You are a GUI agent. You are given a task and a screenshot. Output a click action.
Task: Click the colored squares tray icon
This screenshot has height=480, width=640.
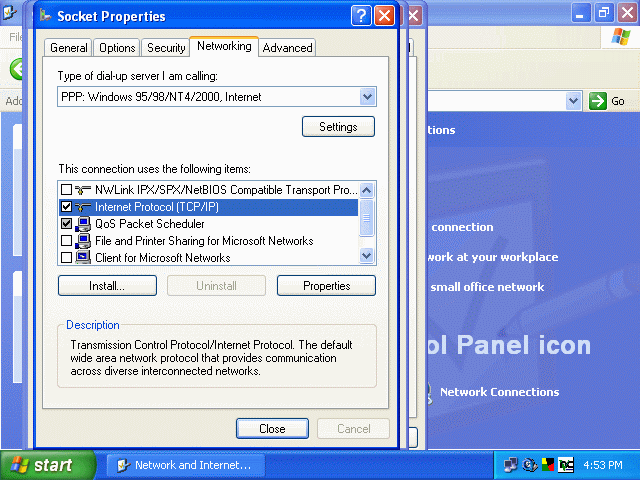pos(548,464)
